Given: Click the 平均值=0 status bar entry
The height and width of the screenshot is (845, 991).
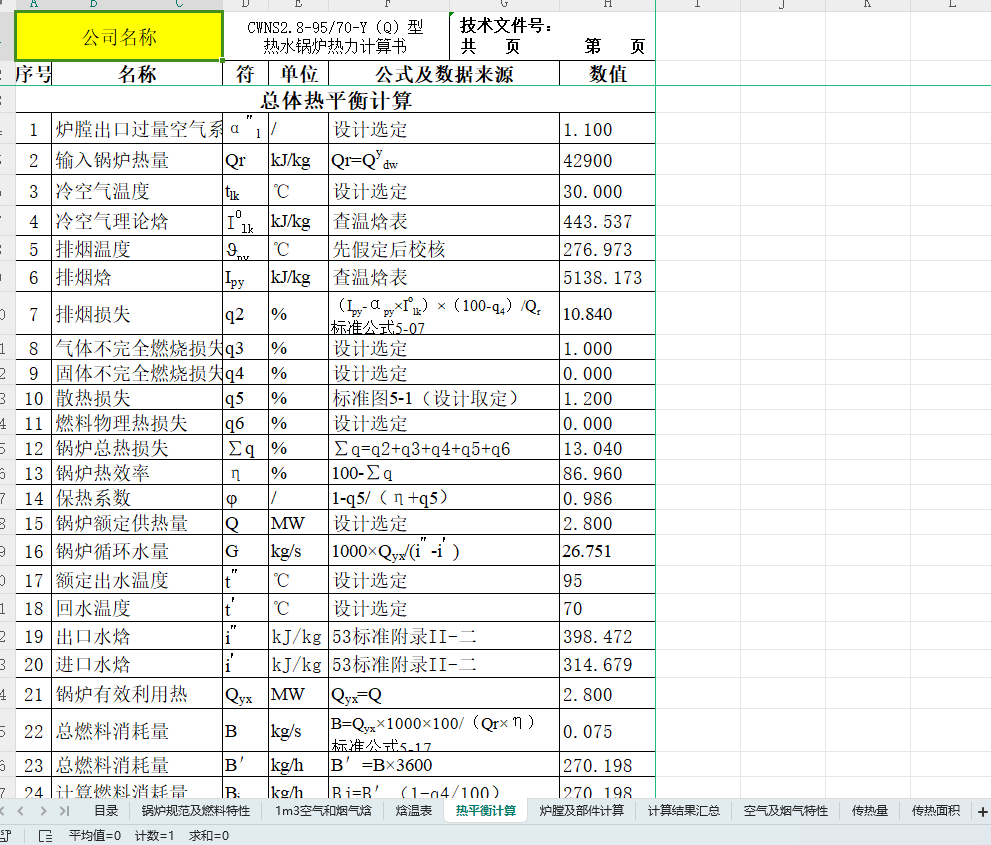Looking at the screenshot, I should pos(95,836).
